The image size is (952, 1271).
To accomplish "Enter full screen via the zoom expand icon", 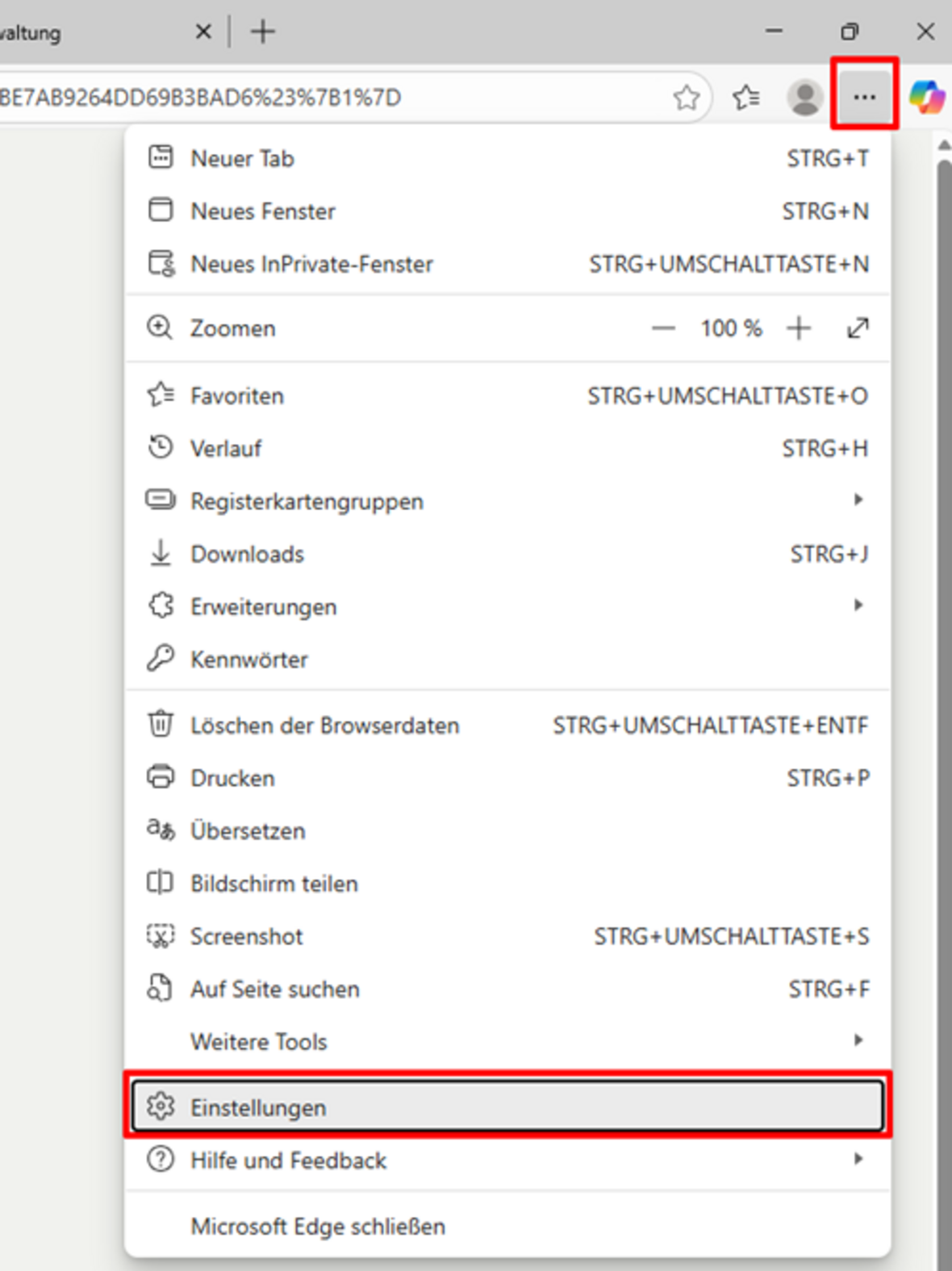I will [858, 328].
